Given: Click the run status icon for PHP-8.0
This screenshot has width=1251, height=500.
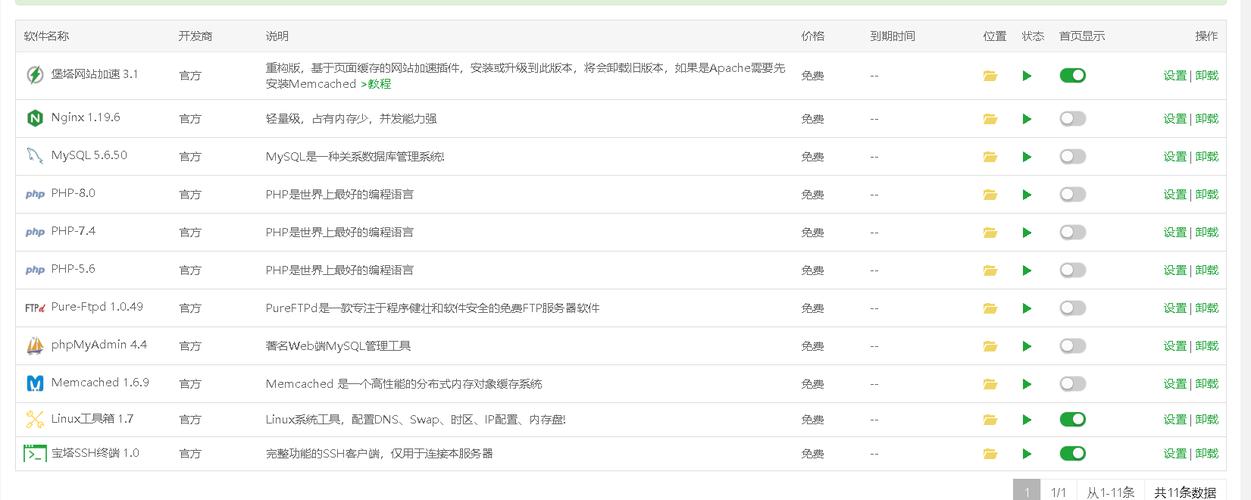Looking at the screenshot, I should click(1027, 195).
